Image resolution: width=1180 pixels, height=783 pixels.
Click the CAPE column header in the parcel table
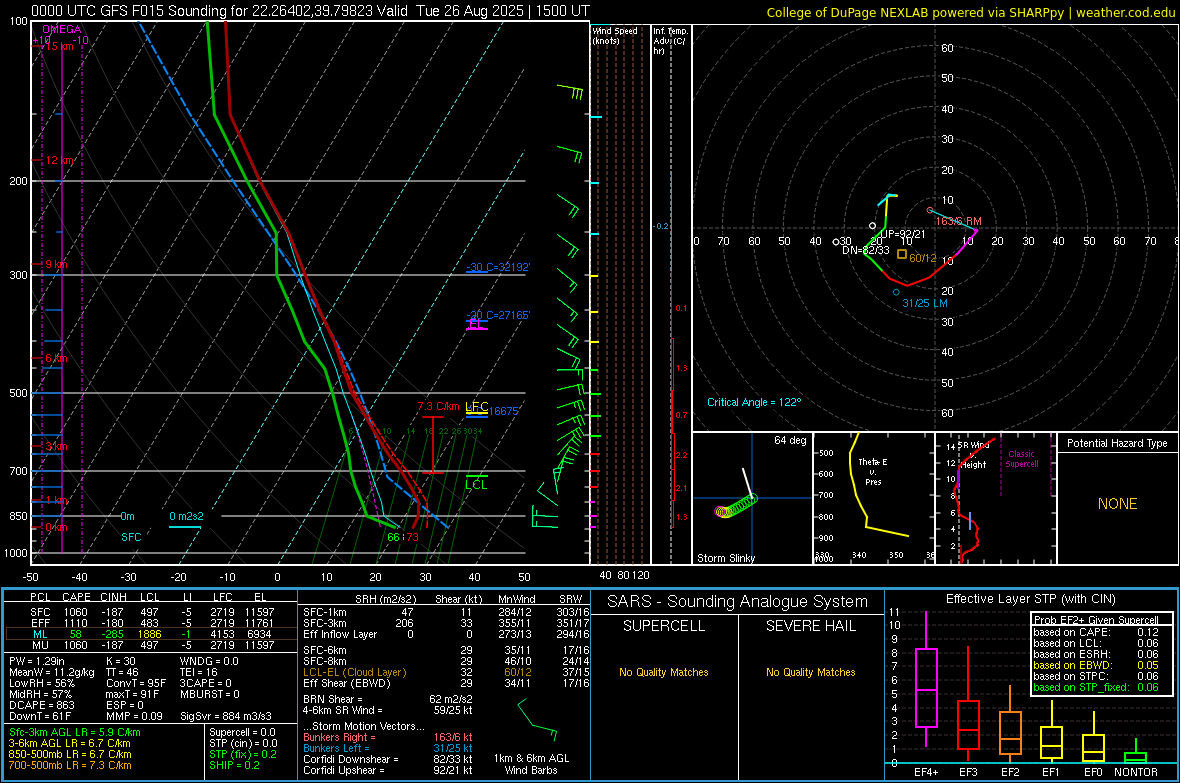[76, 597]
